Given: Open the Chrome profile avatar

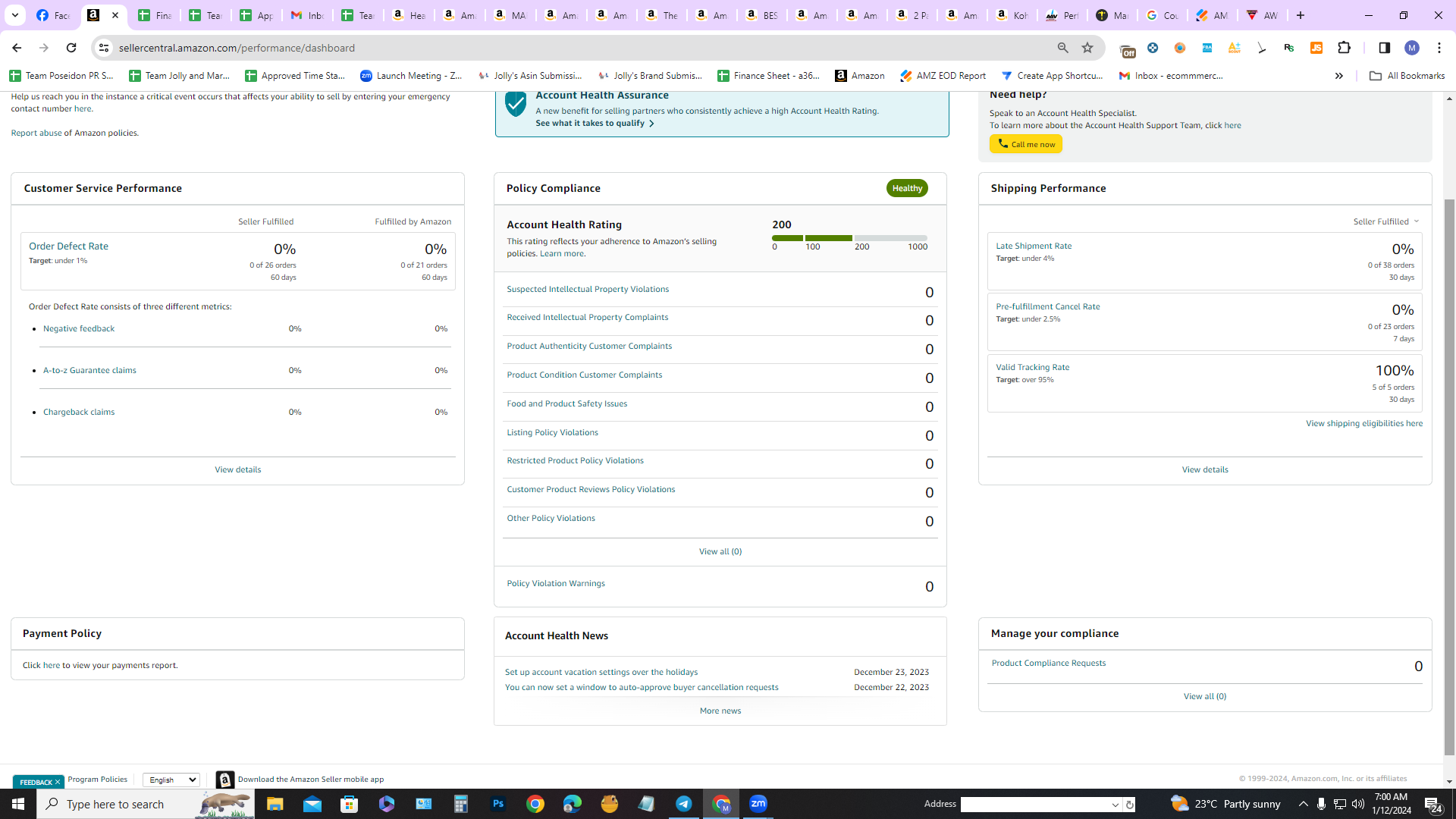Looking at the screenshot, I should pos(1412,48).
